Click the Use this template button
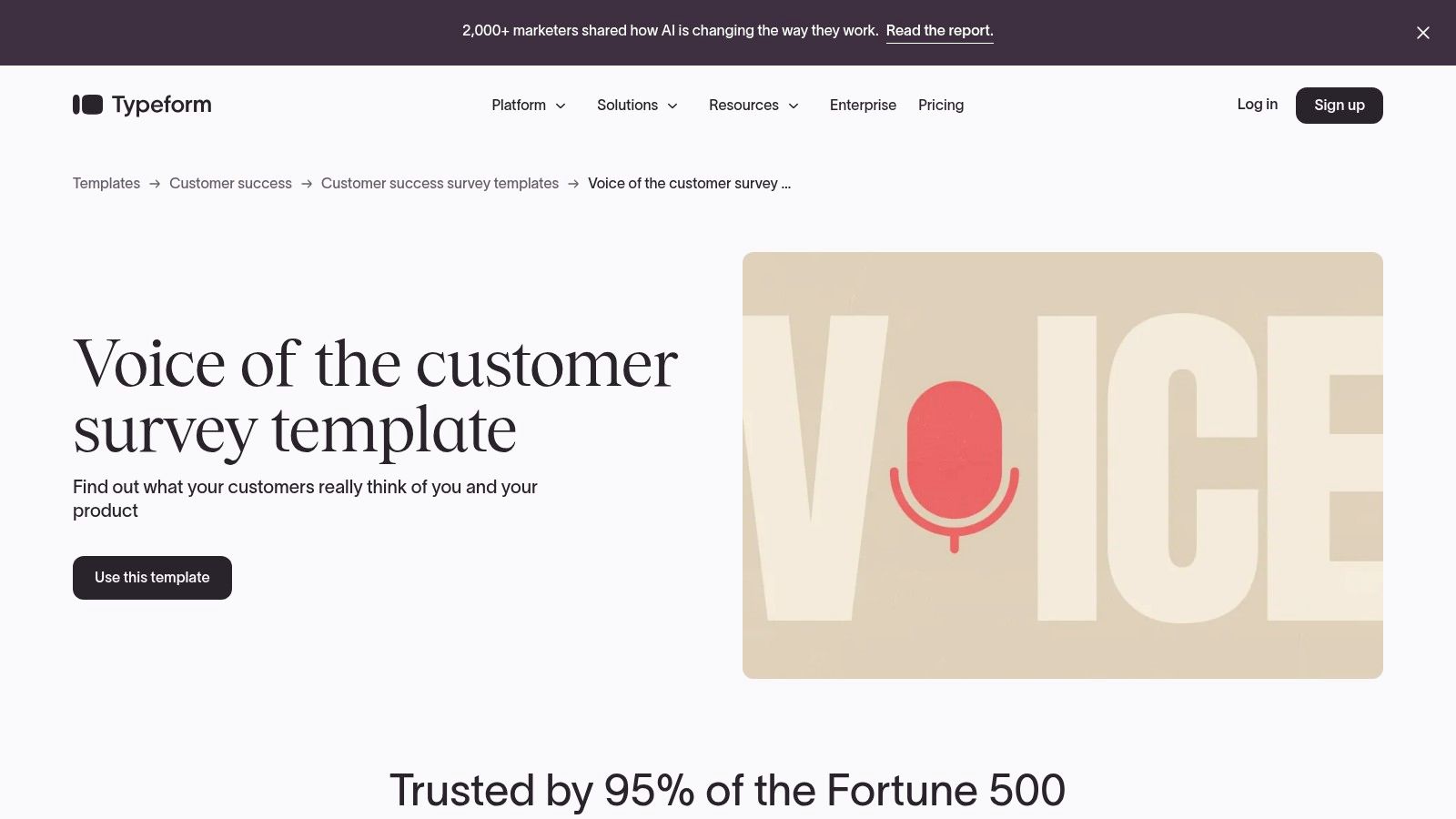This screenshot has width=1456, height=819. [x=151, y=577]
